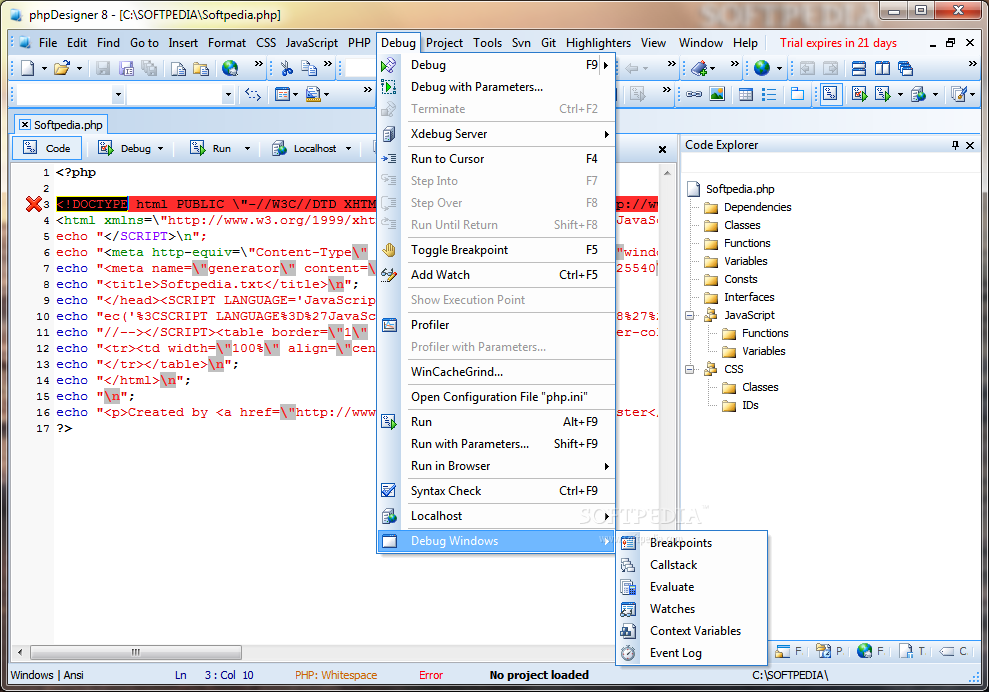Open the Project menu
989x692 pixels.
click(x=444, y=43)
